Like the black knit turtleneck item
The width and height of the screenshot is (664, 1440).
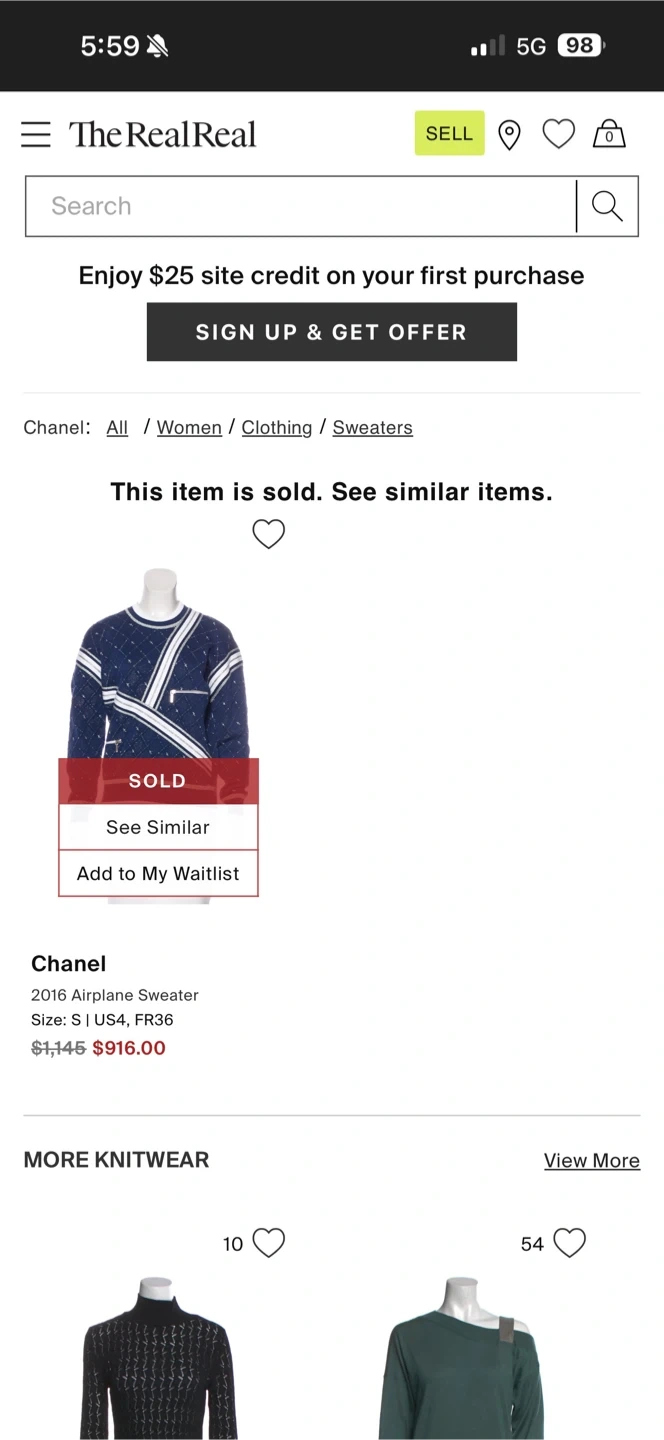[269, 1243]
